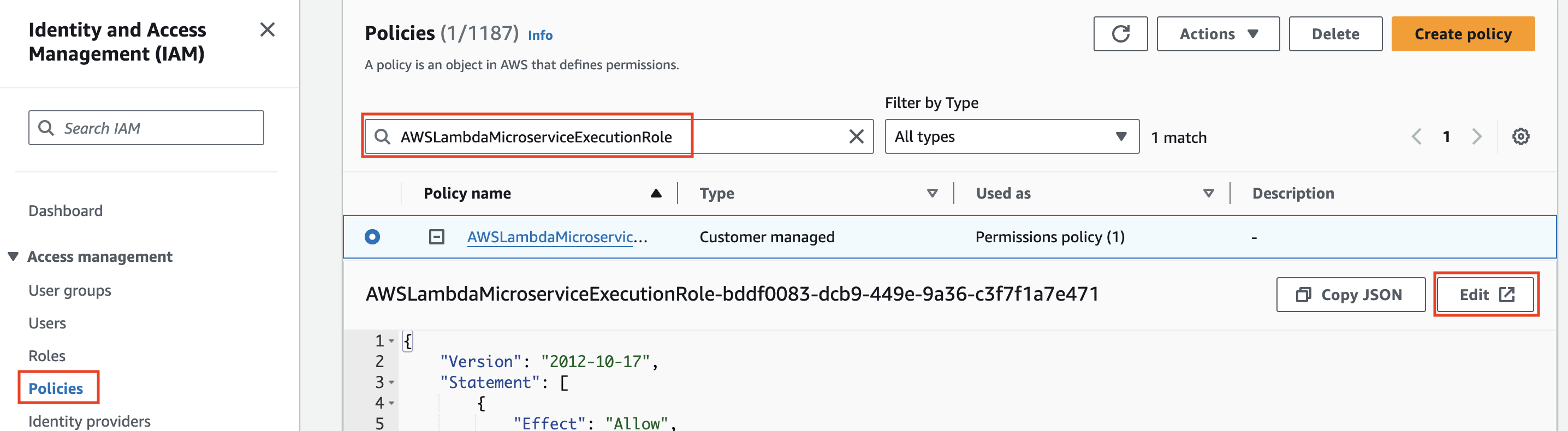Open Identity providers in sidebar
Image resolution: width=1568 pixels, height=431 pixels.
coord(90,421)
